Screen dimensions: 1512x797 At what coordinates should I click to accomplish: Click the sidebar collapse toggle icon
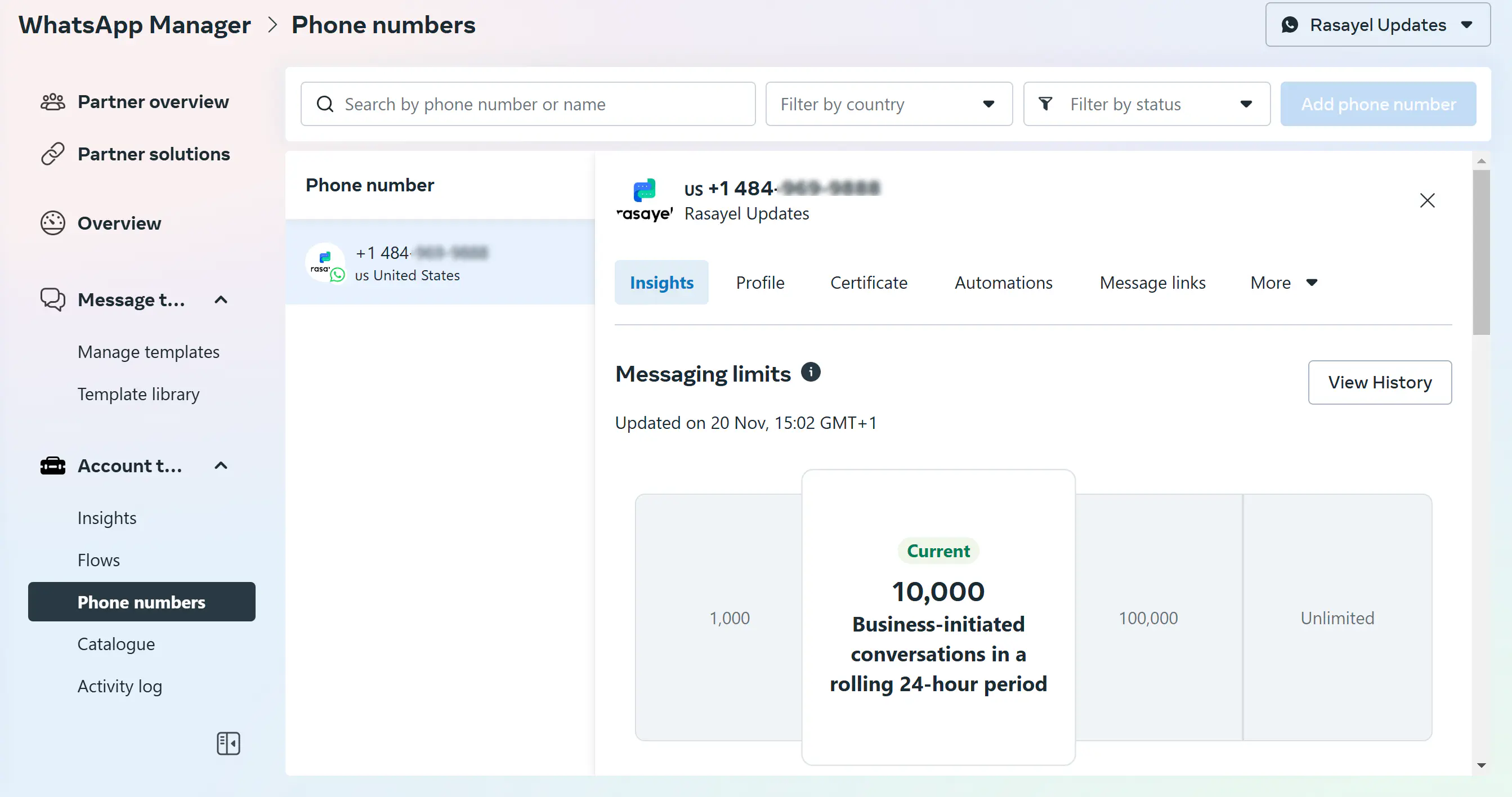229,743
